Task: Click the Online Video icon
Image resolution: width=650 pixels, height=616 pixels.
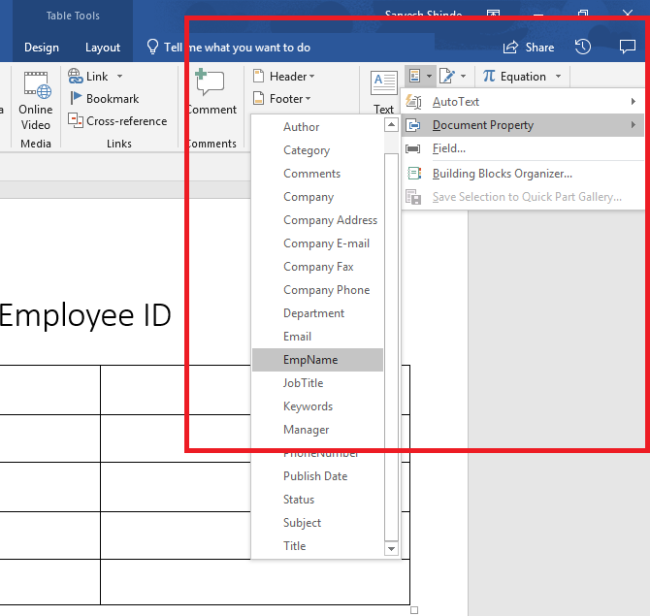Action: point(36,92)
